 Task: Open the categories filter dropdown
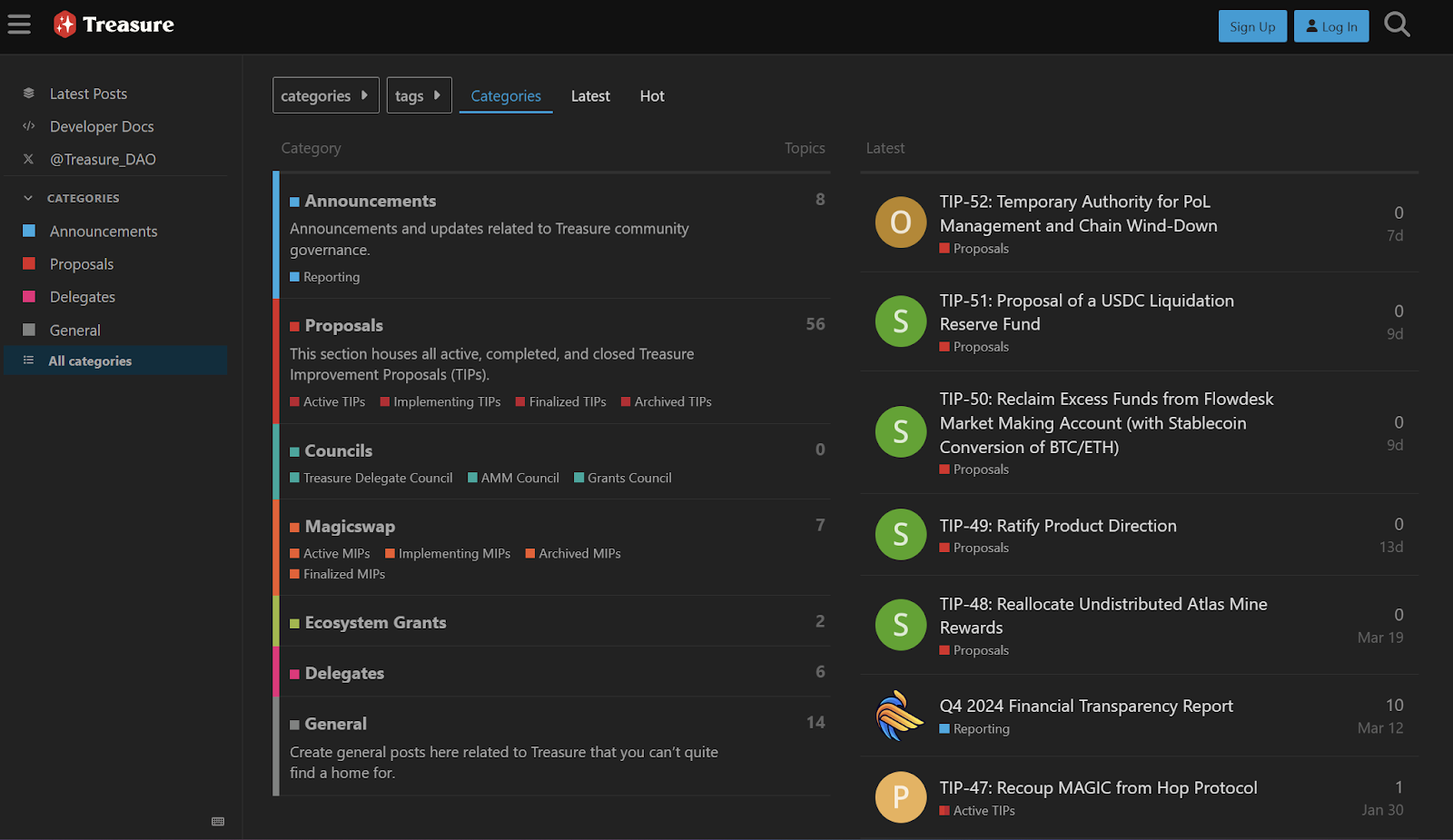(x=326, y=95)
